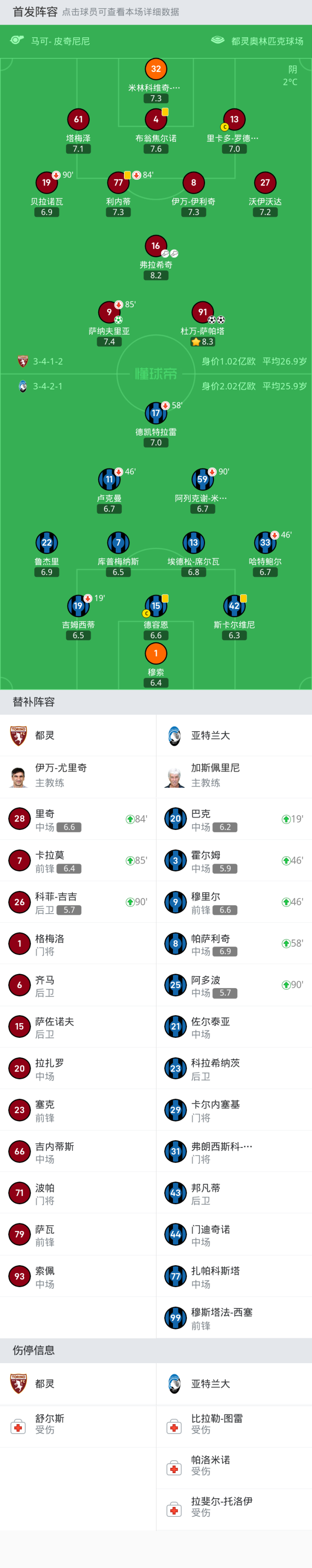Open substitute 帕萨利奇 player row
Image resolution: width=312 pixels, height=1568 pixels.
(x=234, y=943)
